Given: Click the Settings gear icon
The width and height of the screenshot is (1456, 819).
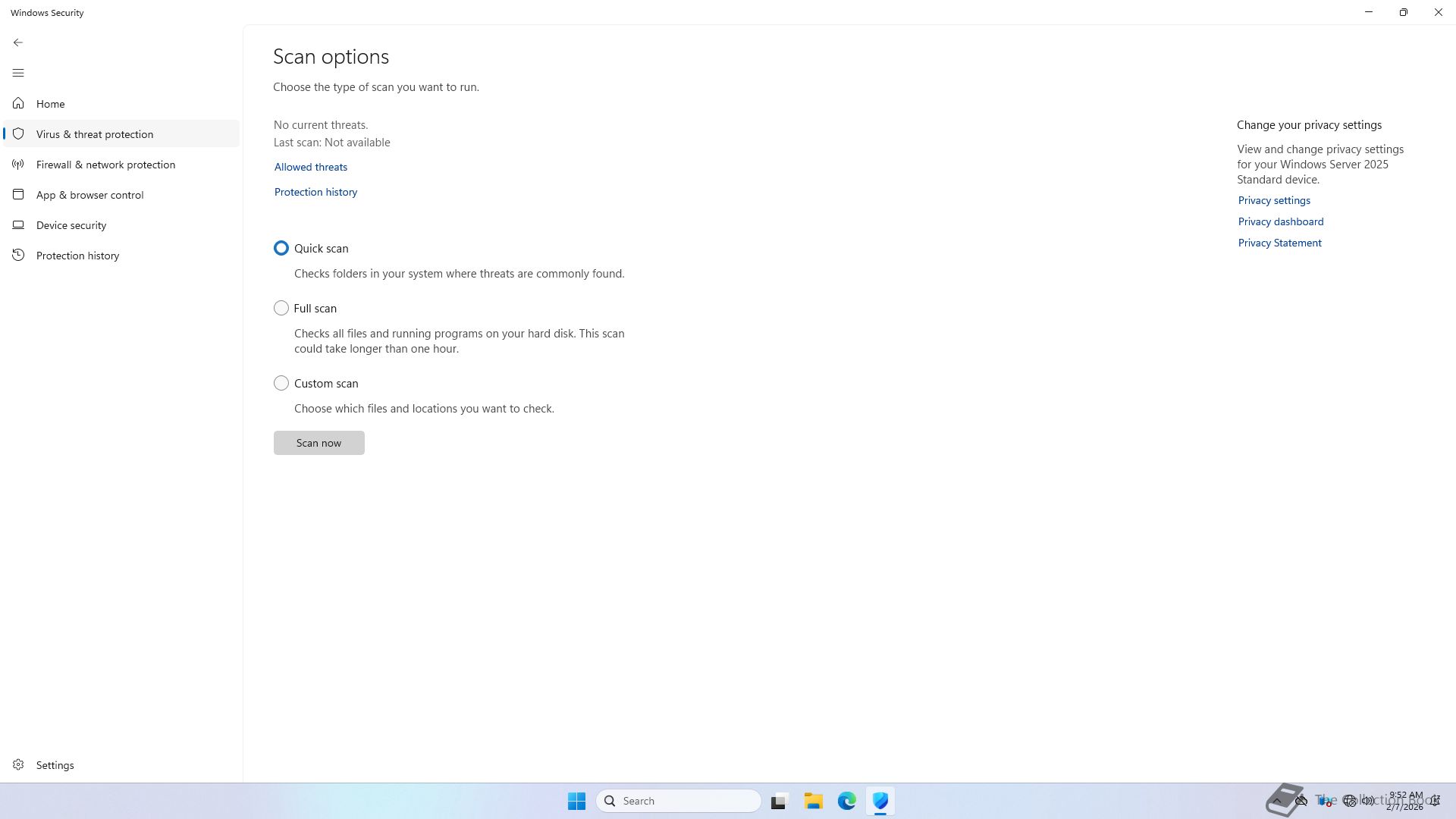Looking at the screenshot, I should tap(18, 764).
